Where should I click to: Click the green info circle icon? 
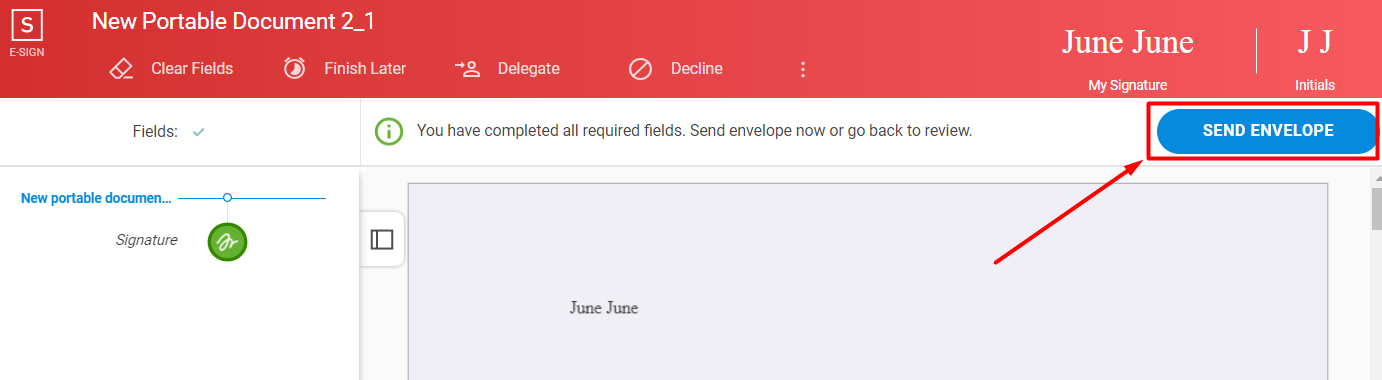coord(389,131)
